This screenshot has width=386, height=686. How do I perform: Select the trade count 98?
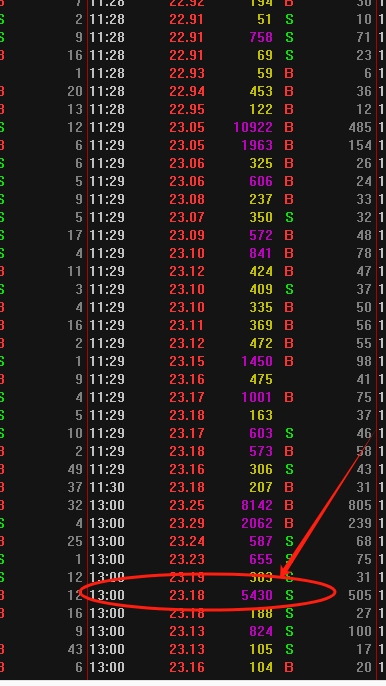pyautogui.click(x=364, y=361)
